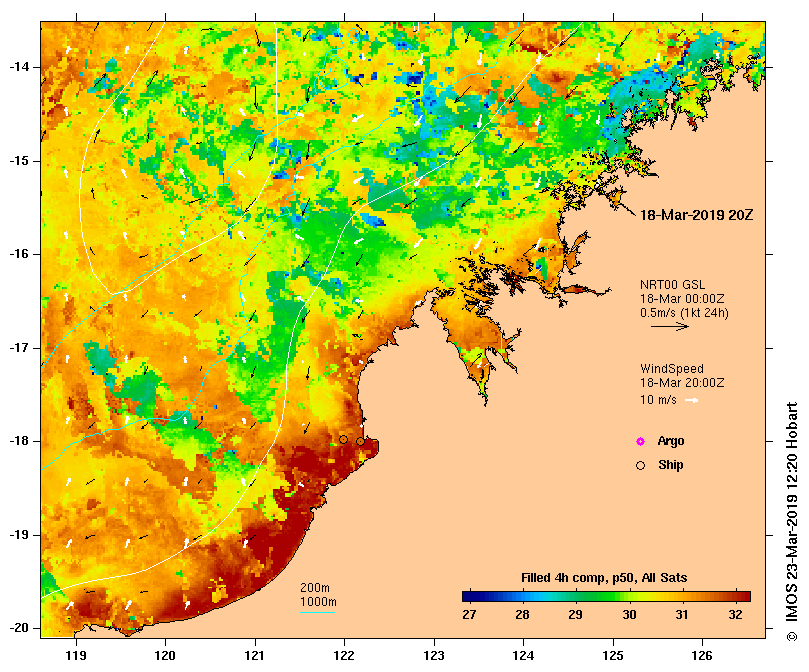Screen dimensions: 809x672
Task: Click the longitude label '121'
Action: click(x=255, y=656)
